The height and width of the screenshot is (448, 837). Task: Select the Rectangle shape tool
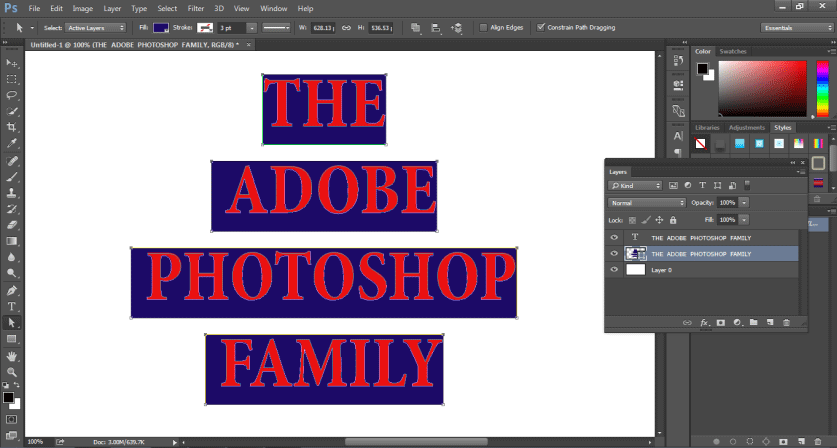pyautogui.click(x=11, y=339)
